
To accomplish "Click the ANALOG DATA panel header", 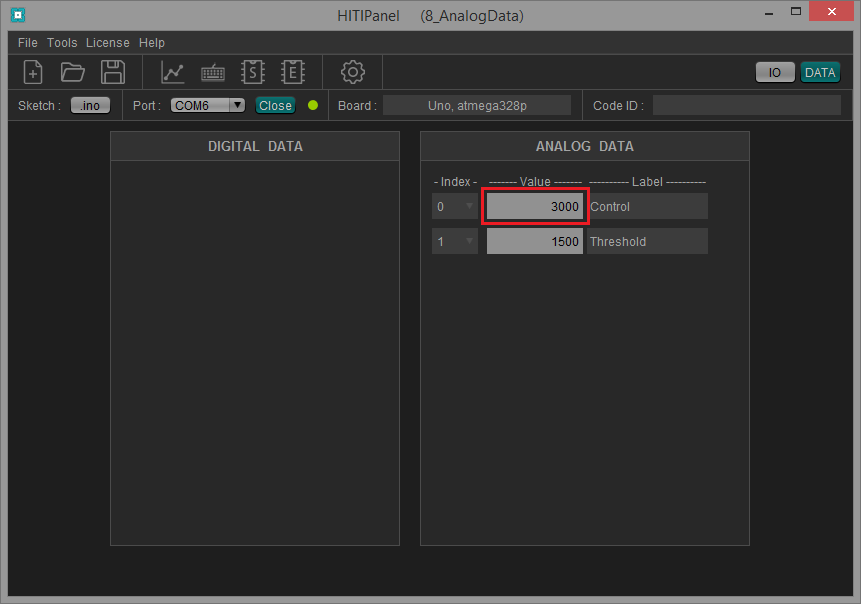I will (585, 146).
